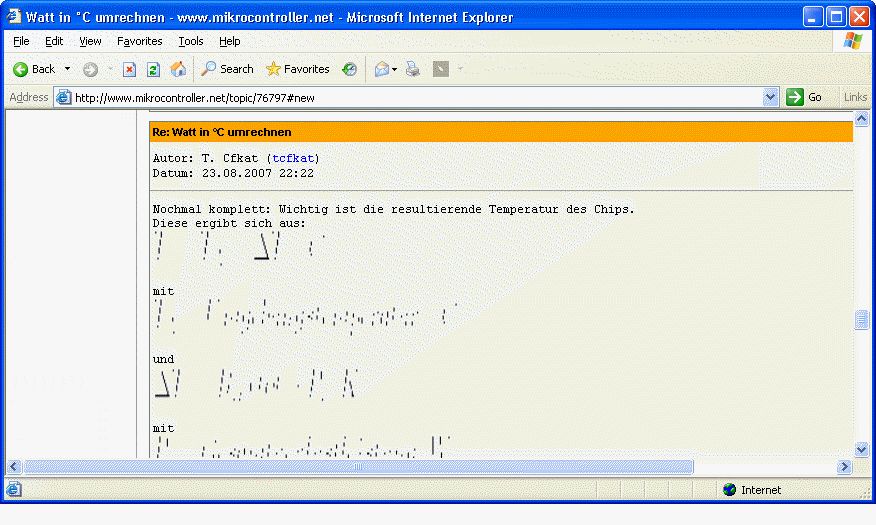Click the Stop loading icon

pos(130,69)
